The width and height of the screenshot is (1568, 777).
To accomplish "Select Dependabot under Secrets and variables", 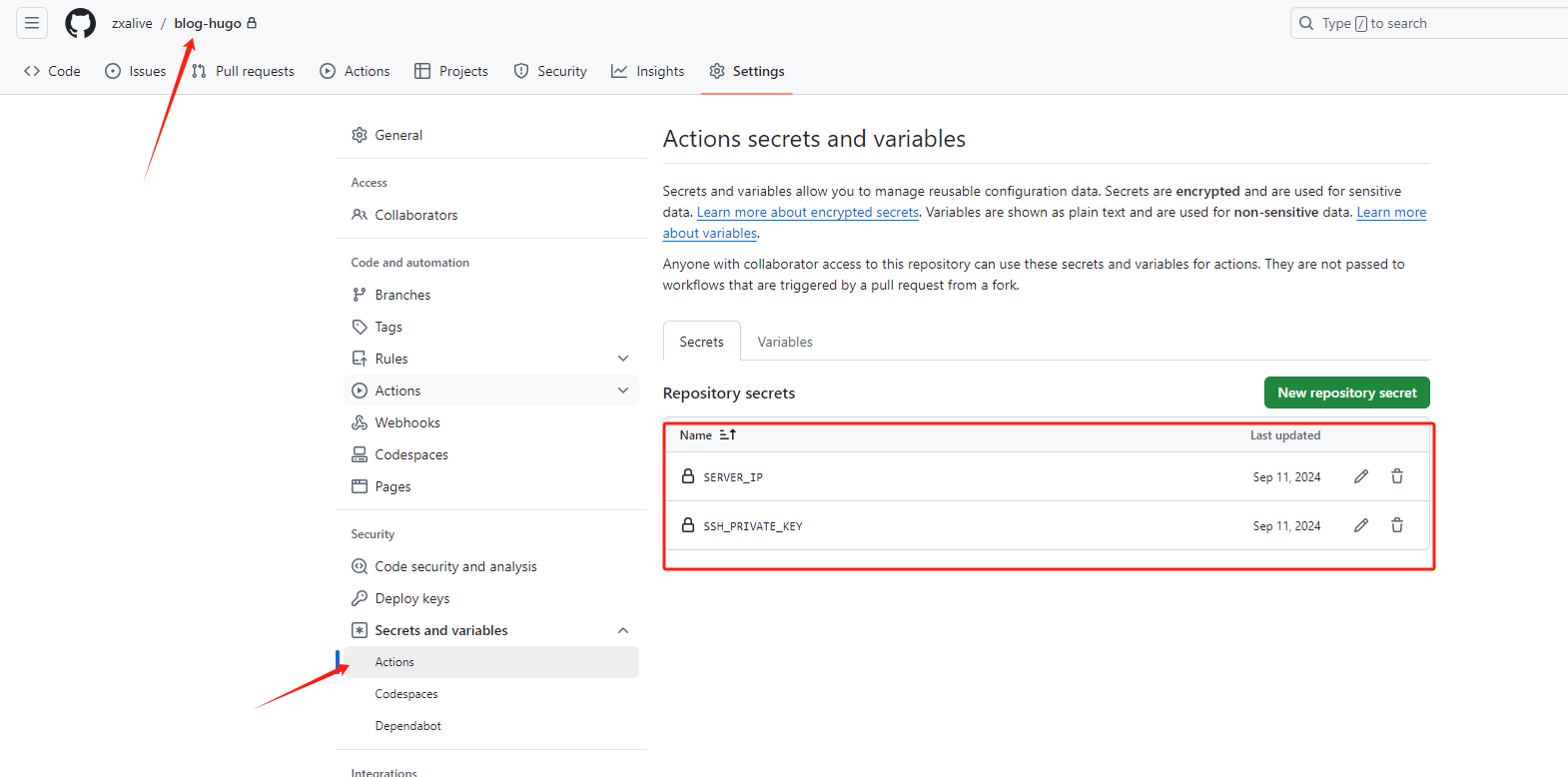I will pos(407,726).
